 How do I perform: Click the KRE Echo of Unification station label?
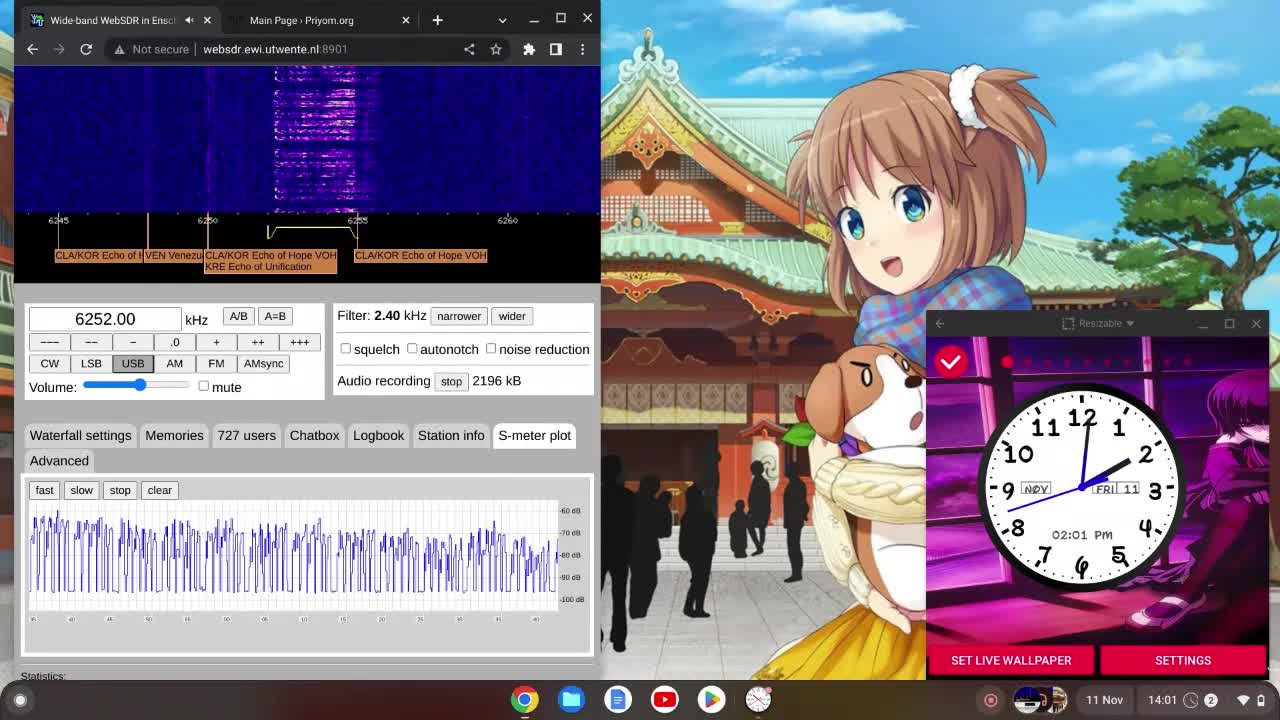pyautogui.click(x=258, y=267)
